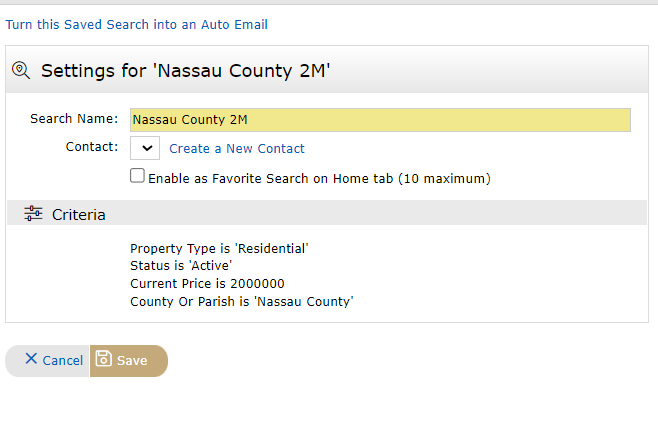Click the Cancel X icon
Screen dimensions: 658x425
tap(31, 359)
